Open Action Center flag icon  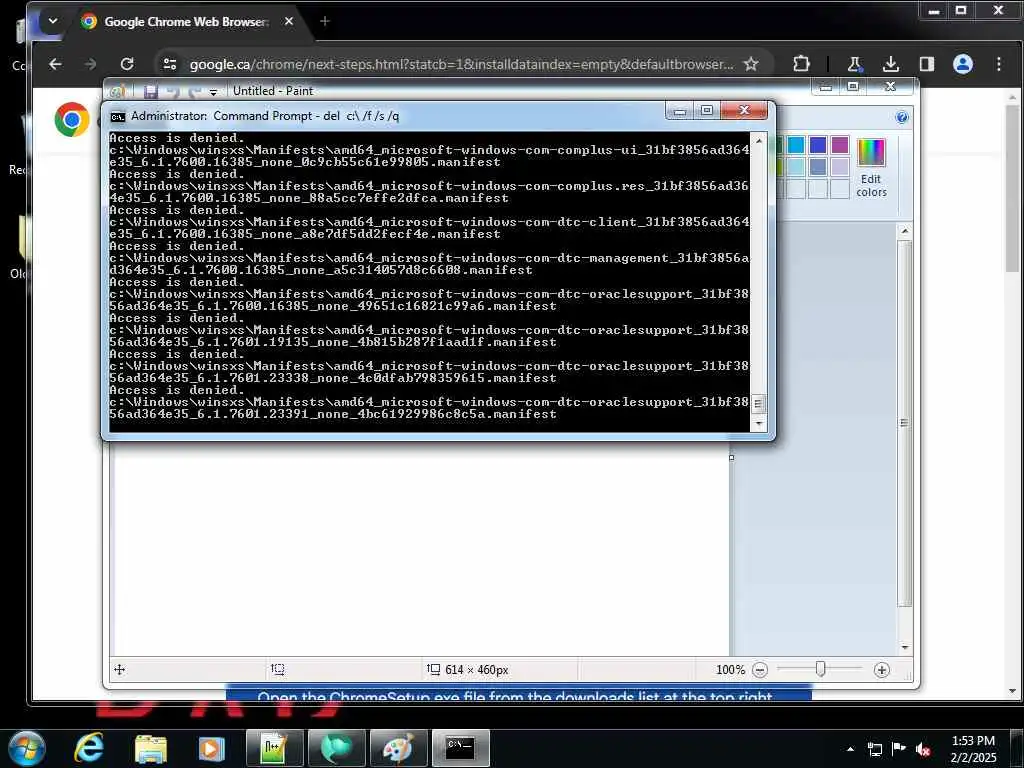[899, 749]
